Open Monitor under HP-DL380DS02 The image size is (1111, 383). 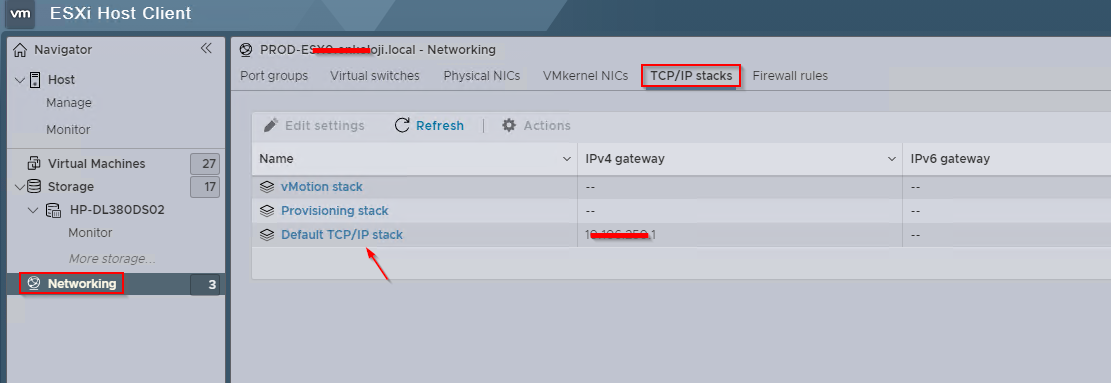[90, 232]
